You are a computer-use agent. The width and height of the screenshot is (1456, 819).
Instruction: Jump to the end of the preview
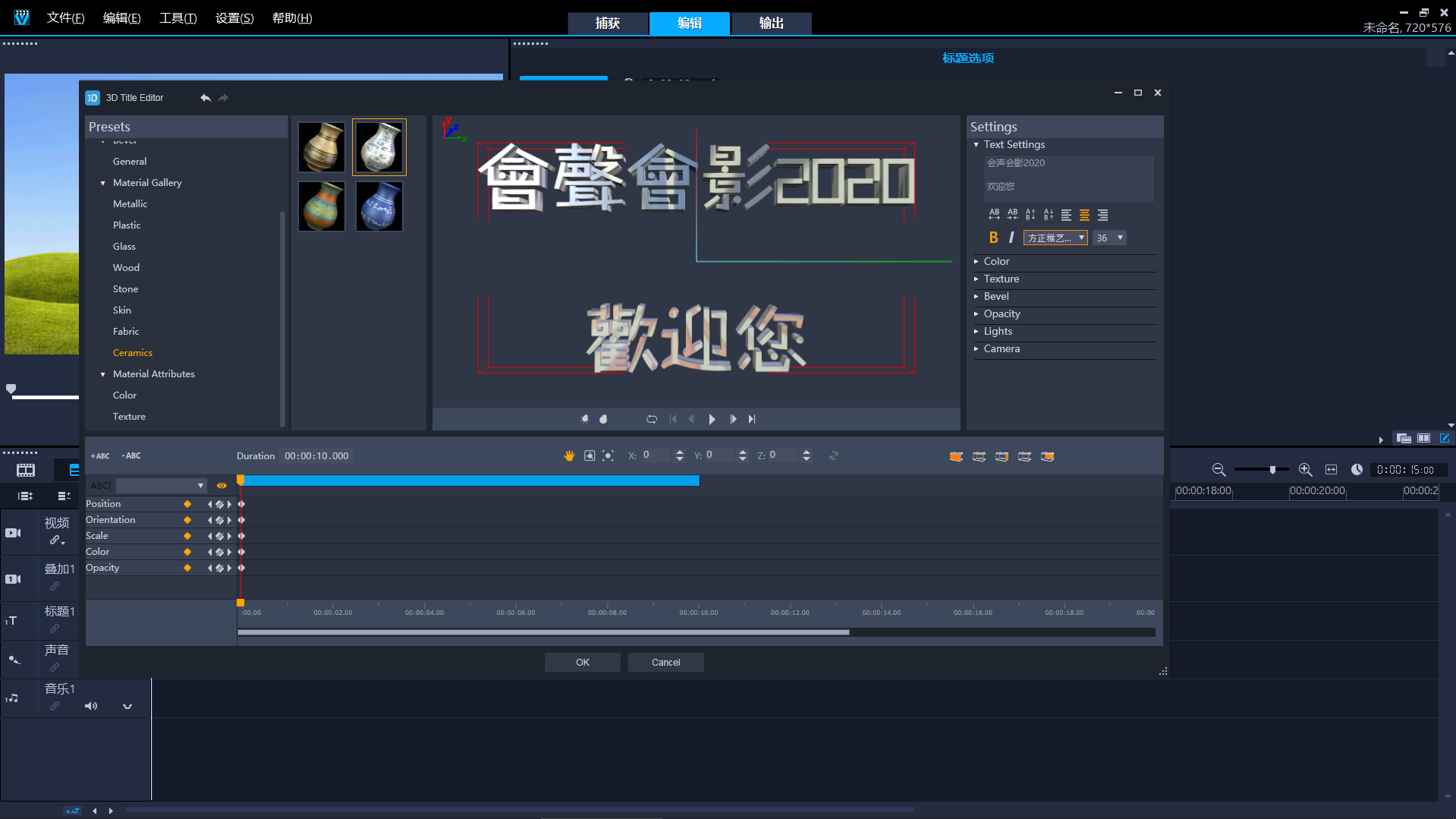tap(752, 419)
